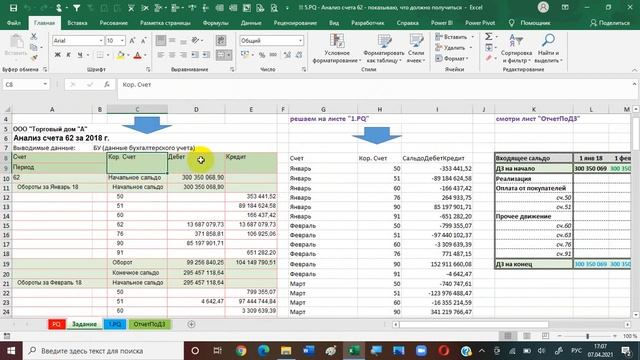Apply italic with the К button
The height and width of the screenshot is (360, 640).
tap(68, 55)
